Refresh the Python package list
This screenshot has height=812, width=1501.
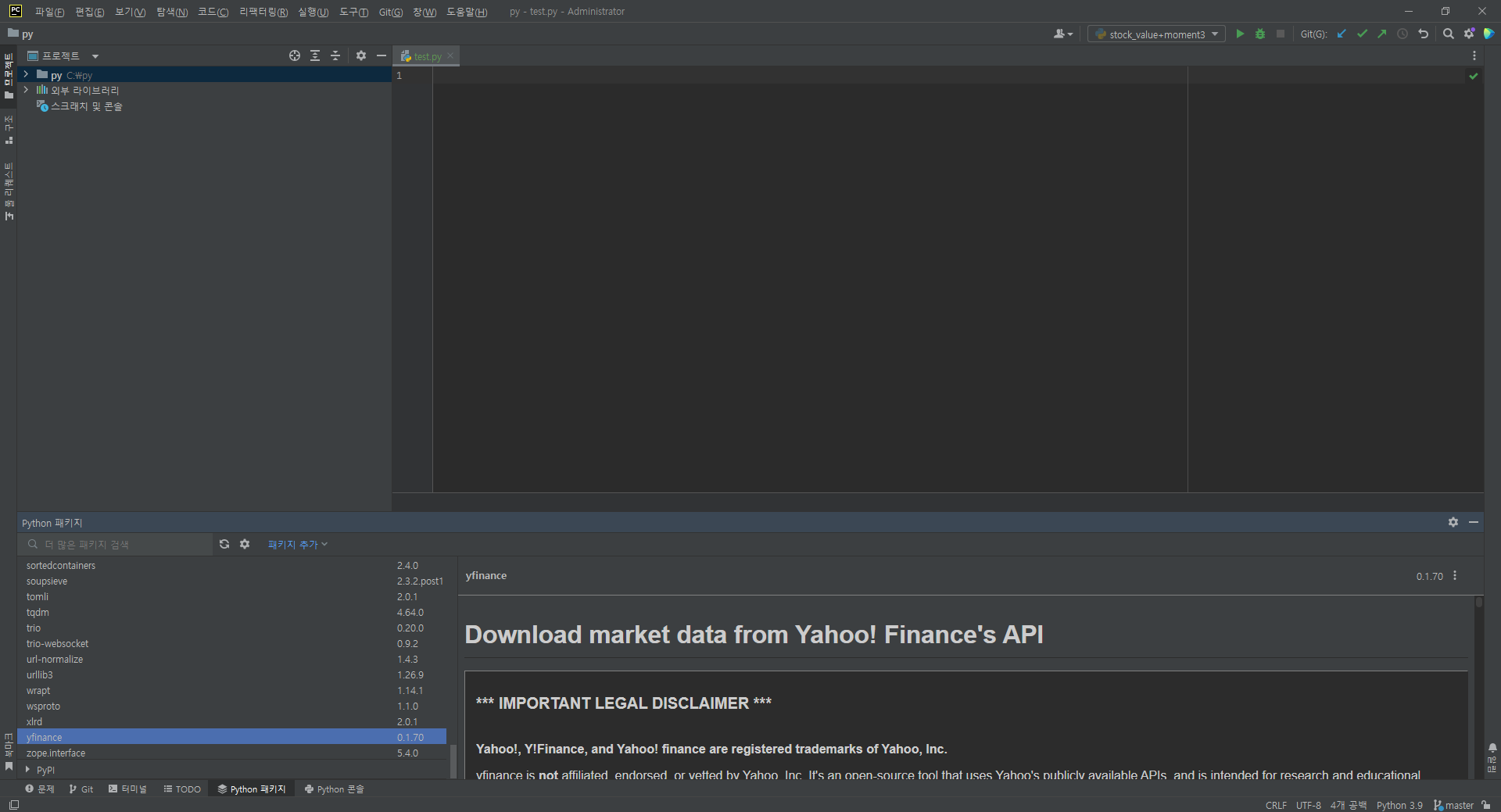pos(224,544)
